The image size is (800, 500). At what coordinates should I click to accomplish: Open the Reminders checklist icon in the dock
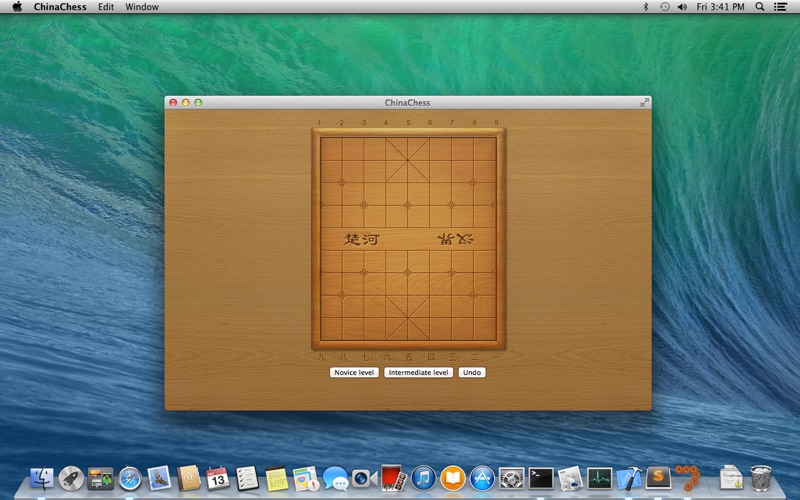coord(247,479)
